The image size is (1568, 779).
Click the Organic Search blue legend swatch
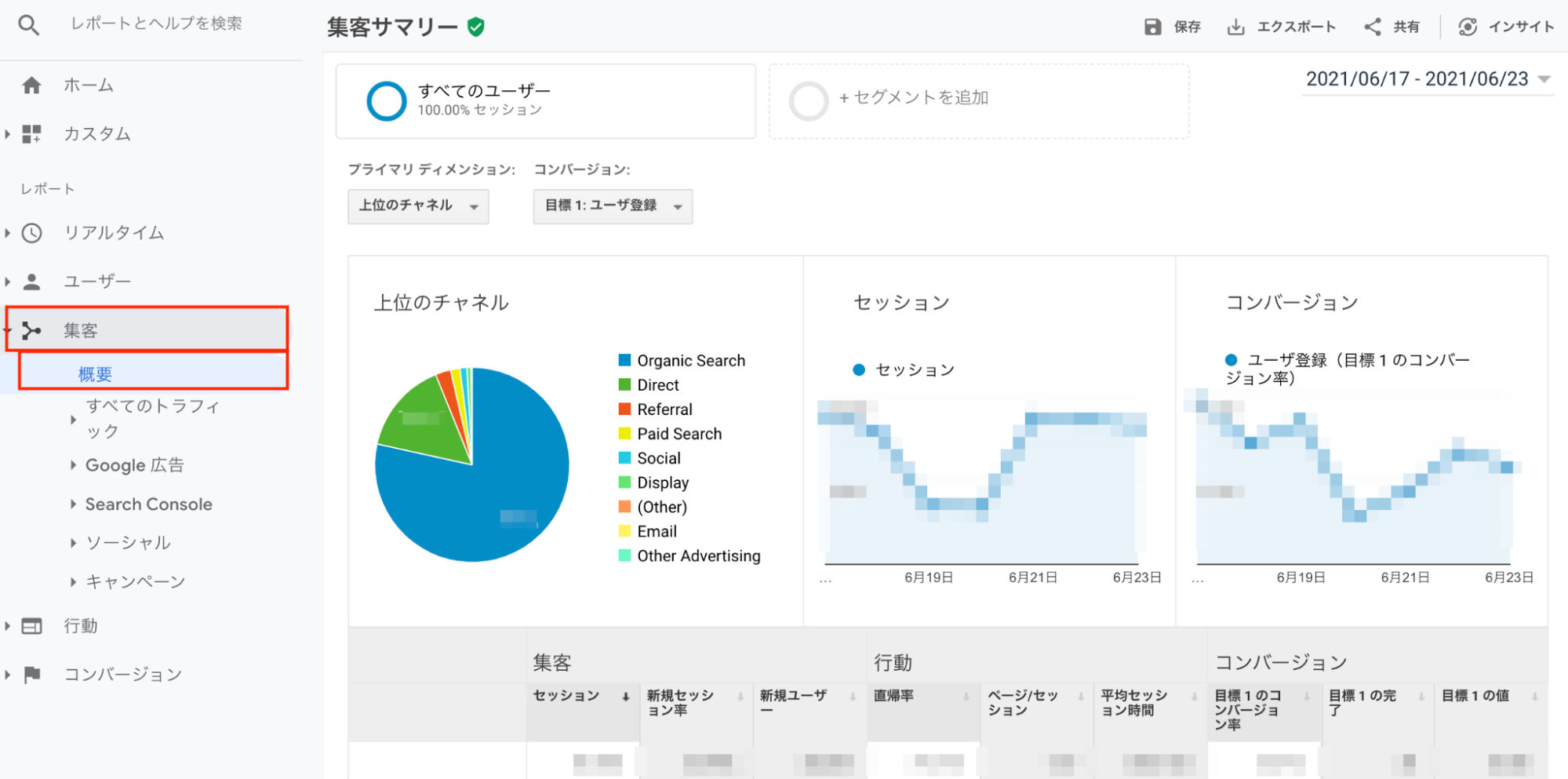coord(624,361)
